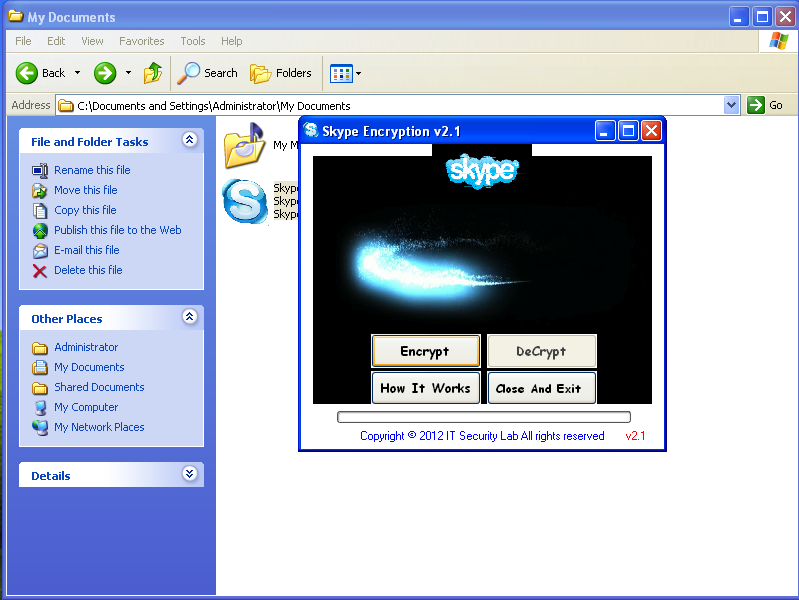Open Back history dropdown arrow
This screenshot has height=600, width=799.
coord(77,73)
